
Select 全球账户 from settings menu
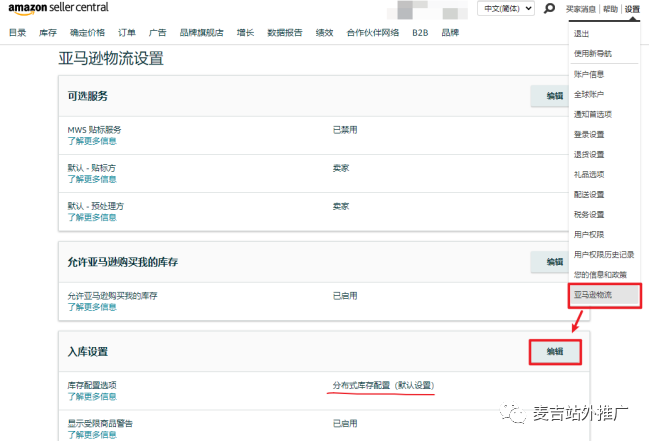coord(589,94)
